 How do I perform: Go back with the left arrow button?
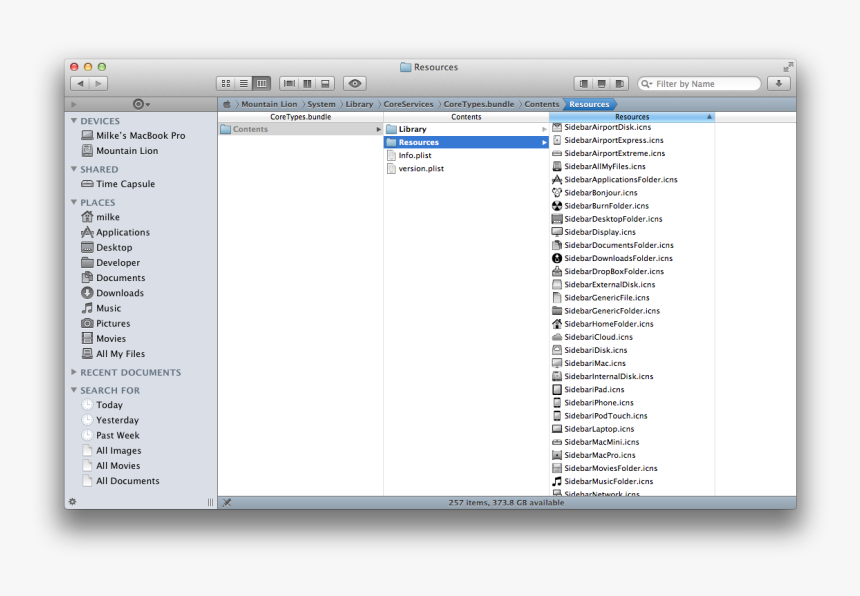80,83
